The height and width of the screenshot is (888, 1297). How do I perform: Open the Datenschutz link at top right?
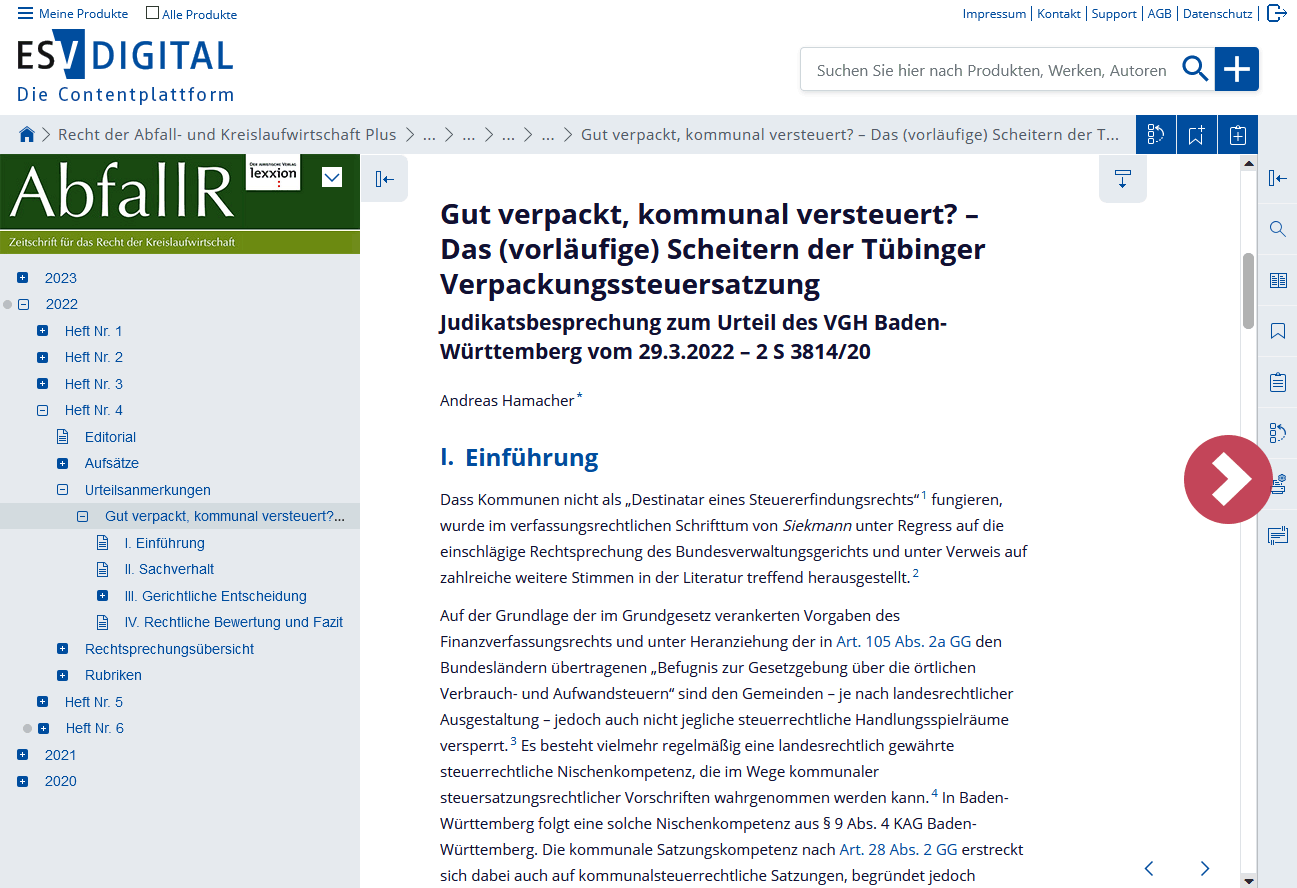coord(1217,13)
